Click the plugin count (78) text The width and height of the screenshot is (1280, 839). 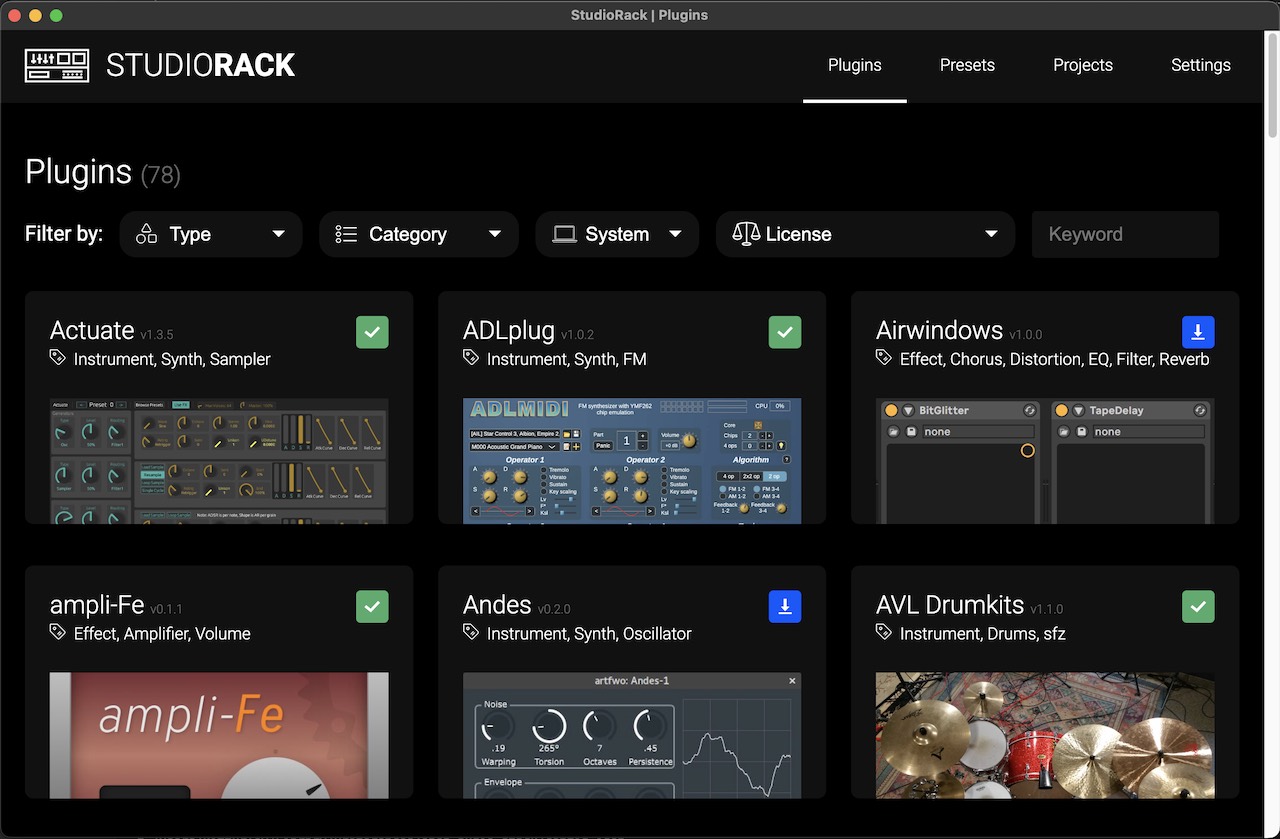pyautogui.click(x=160, y=176)
